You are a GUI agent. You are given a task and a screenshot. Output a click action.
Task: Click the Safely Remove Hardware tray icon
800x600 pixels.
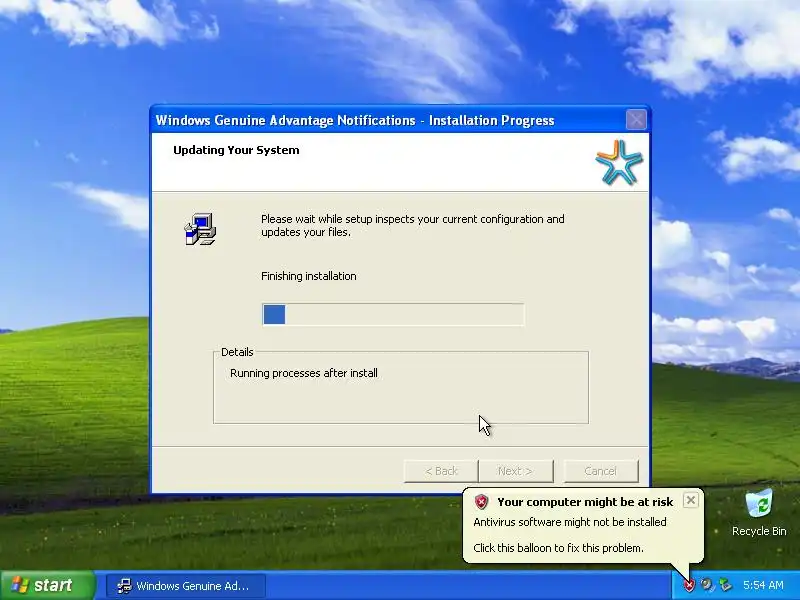pyautogui.click(x=724, y=585)
